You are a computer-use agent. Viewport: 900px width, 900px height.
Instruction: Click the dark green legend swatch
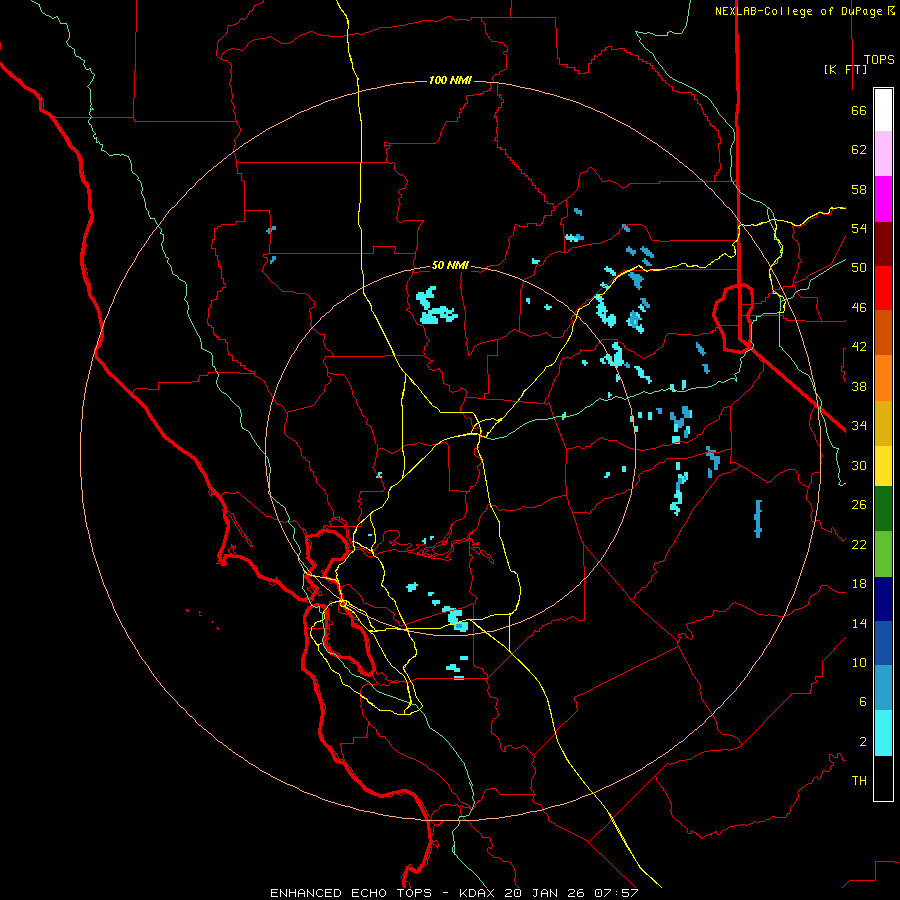tap(883, 510)
